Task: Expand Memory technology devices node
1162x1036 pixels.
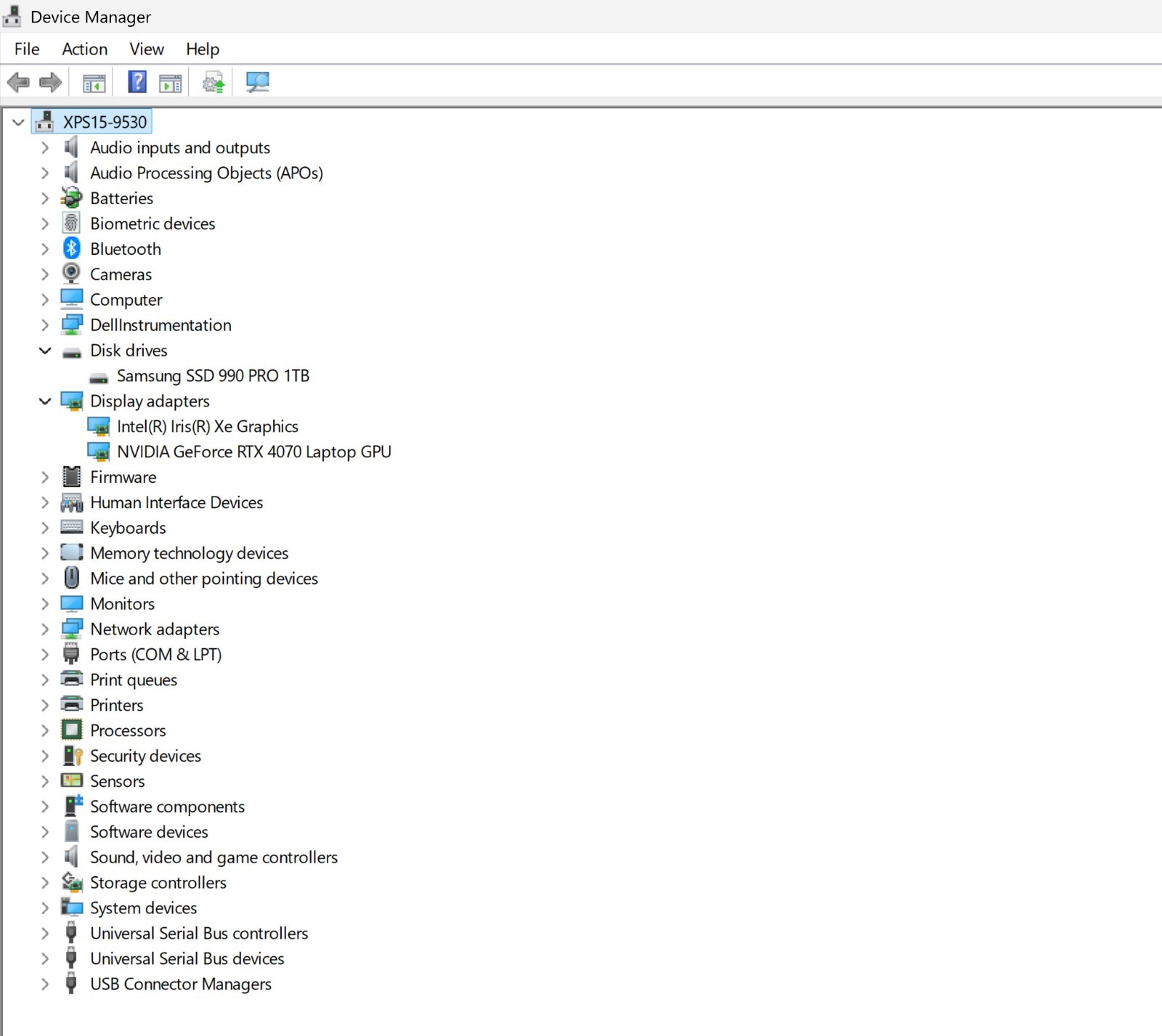Action: point(45,552)
